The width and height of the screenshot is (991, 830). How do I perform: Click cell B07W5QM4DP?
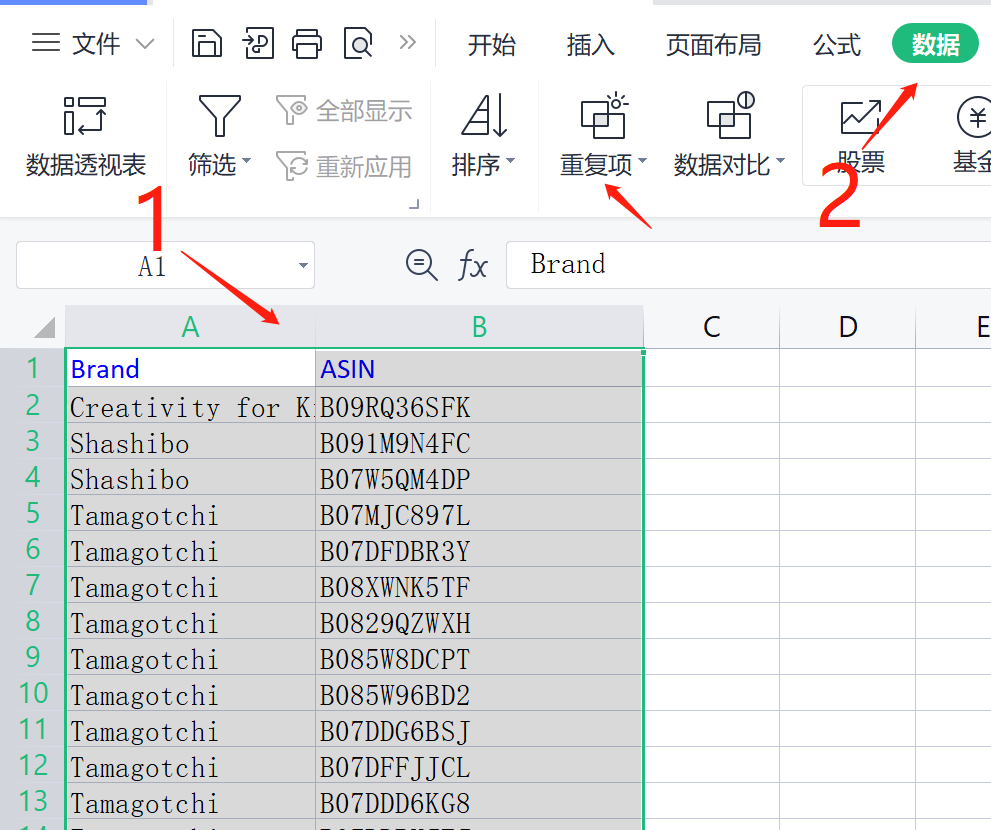pyautogui.click(x=479, y=477)
